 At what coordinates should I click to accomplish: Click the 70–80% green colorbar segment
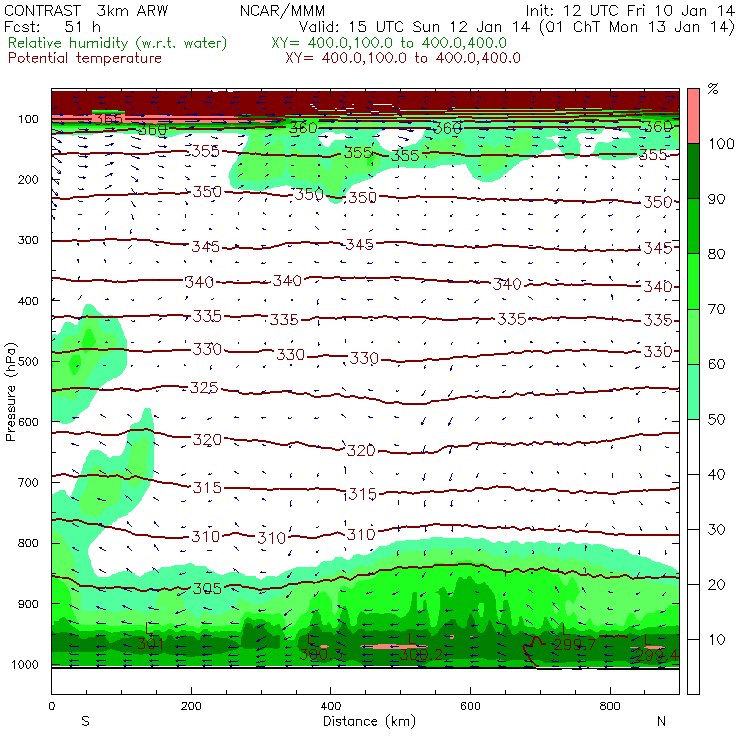coord(693,281)
